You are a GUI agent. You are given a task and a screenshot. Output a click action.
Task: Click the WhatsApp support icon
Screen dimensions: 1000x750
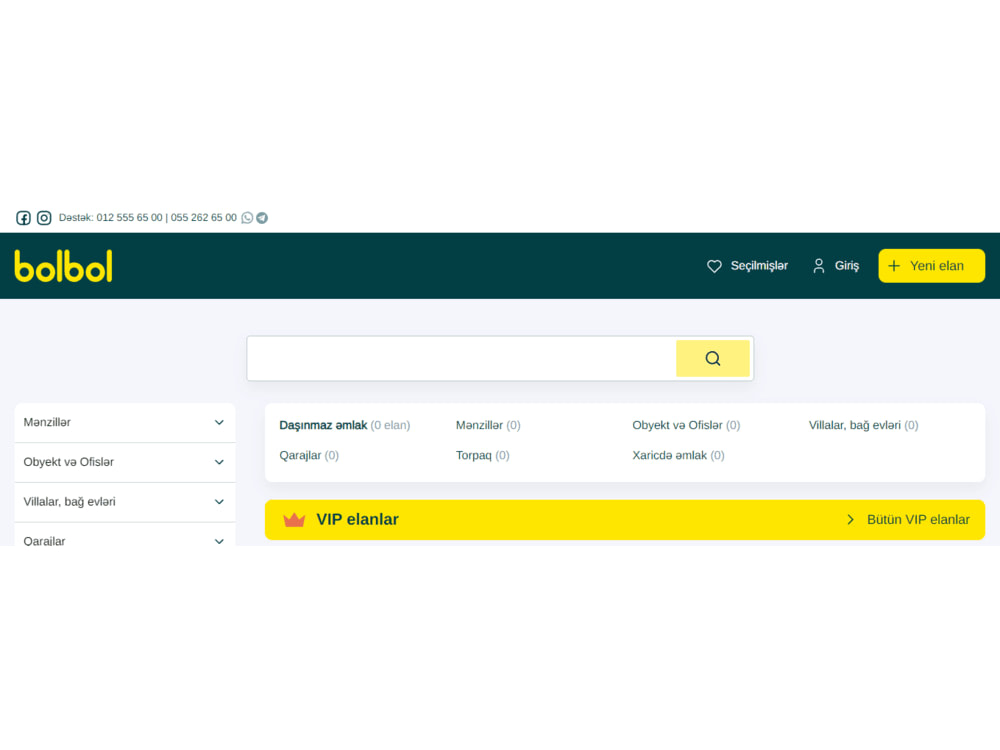(x=247, y=218)
